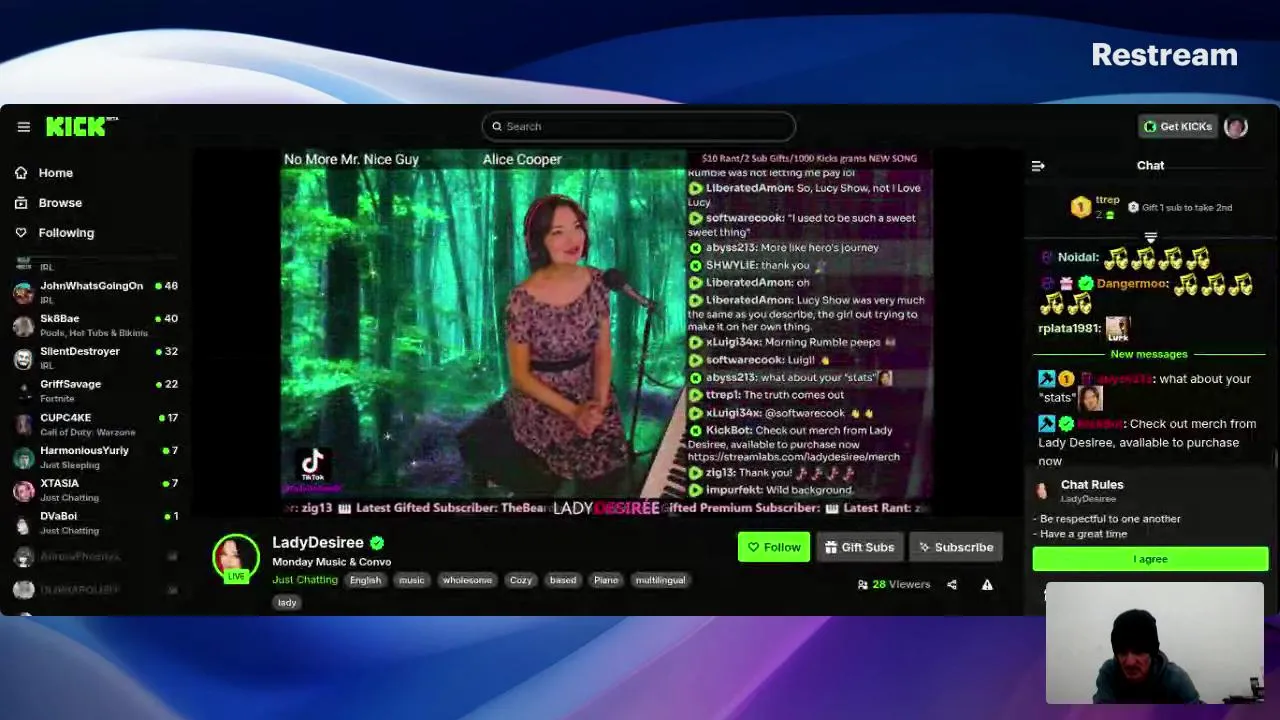Click the Chat header title
This screenshot has height=720, width=1280.
click(x=1150, y=166)
